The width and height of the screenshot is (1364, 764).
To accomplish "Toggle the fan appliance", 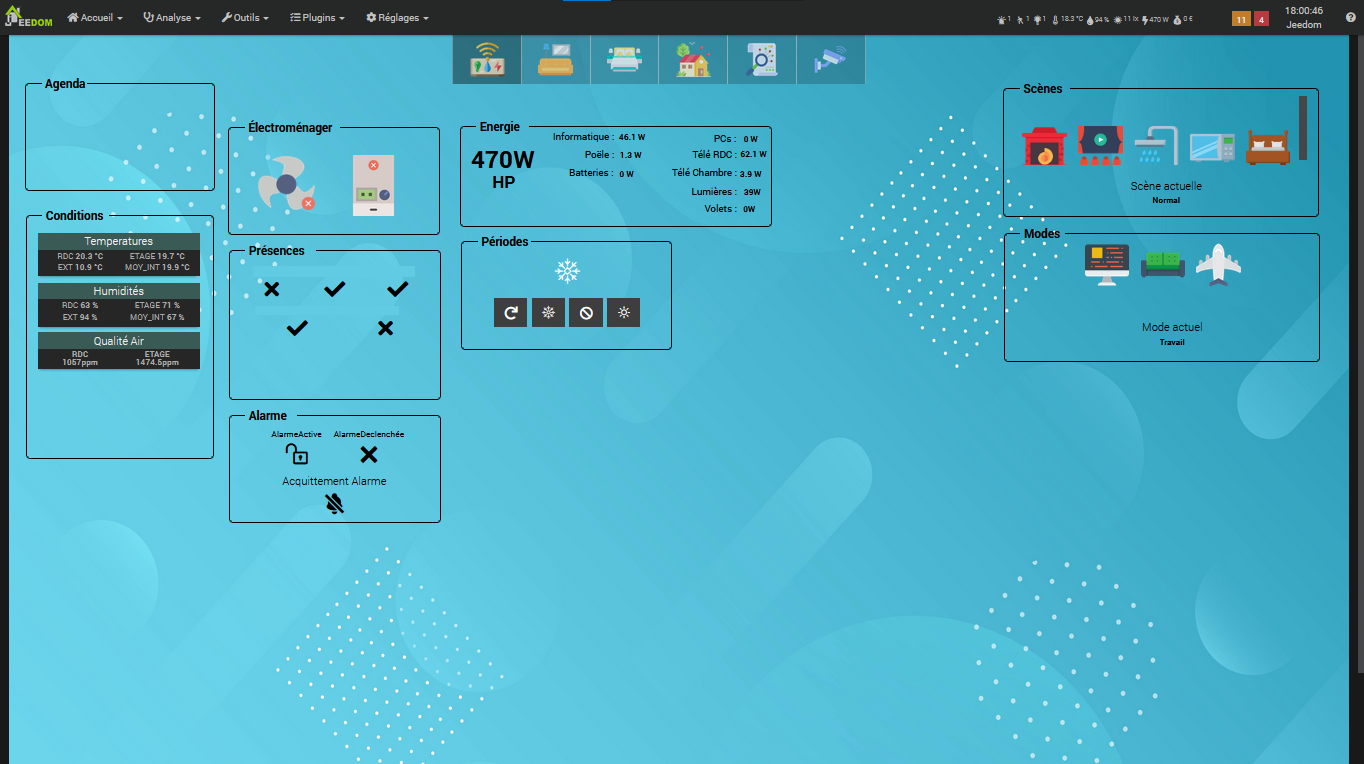I will (x=286, y=184).
